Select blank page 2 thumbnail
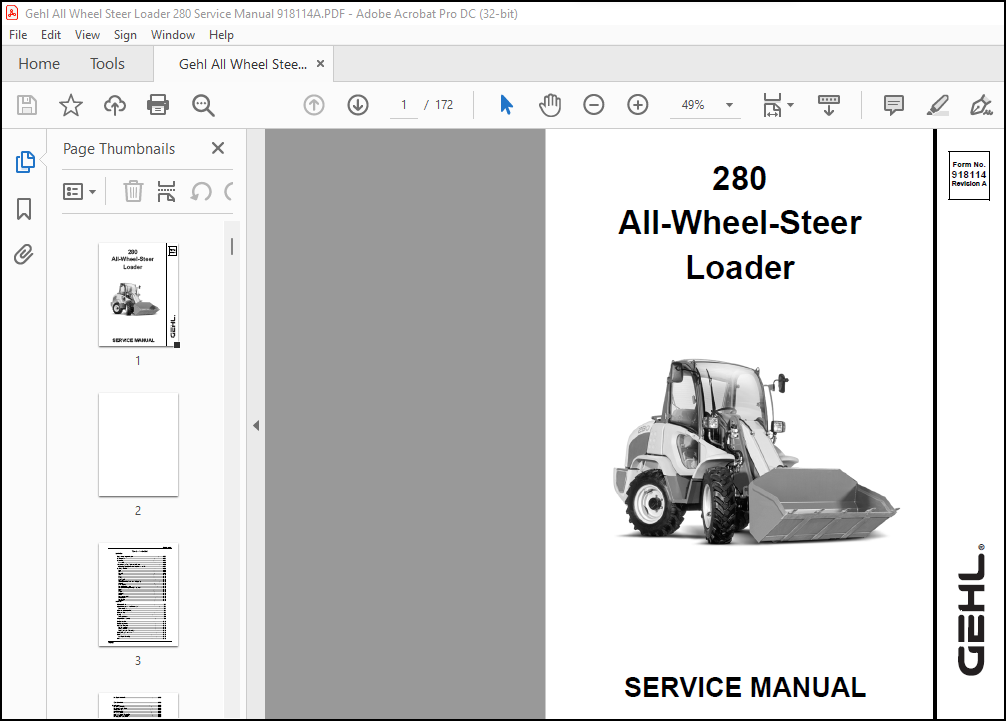Screen dimensions: 1006x721 click(138, 445)
